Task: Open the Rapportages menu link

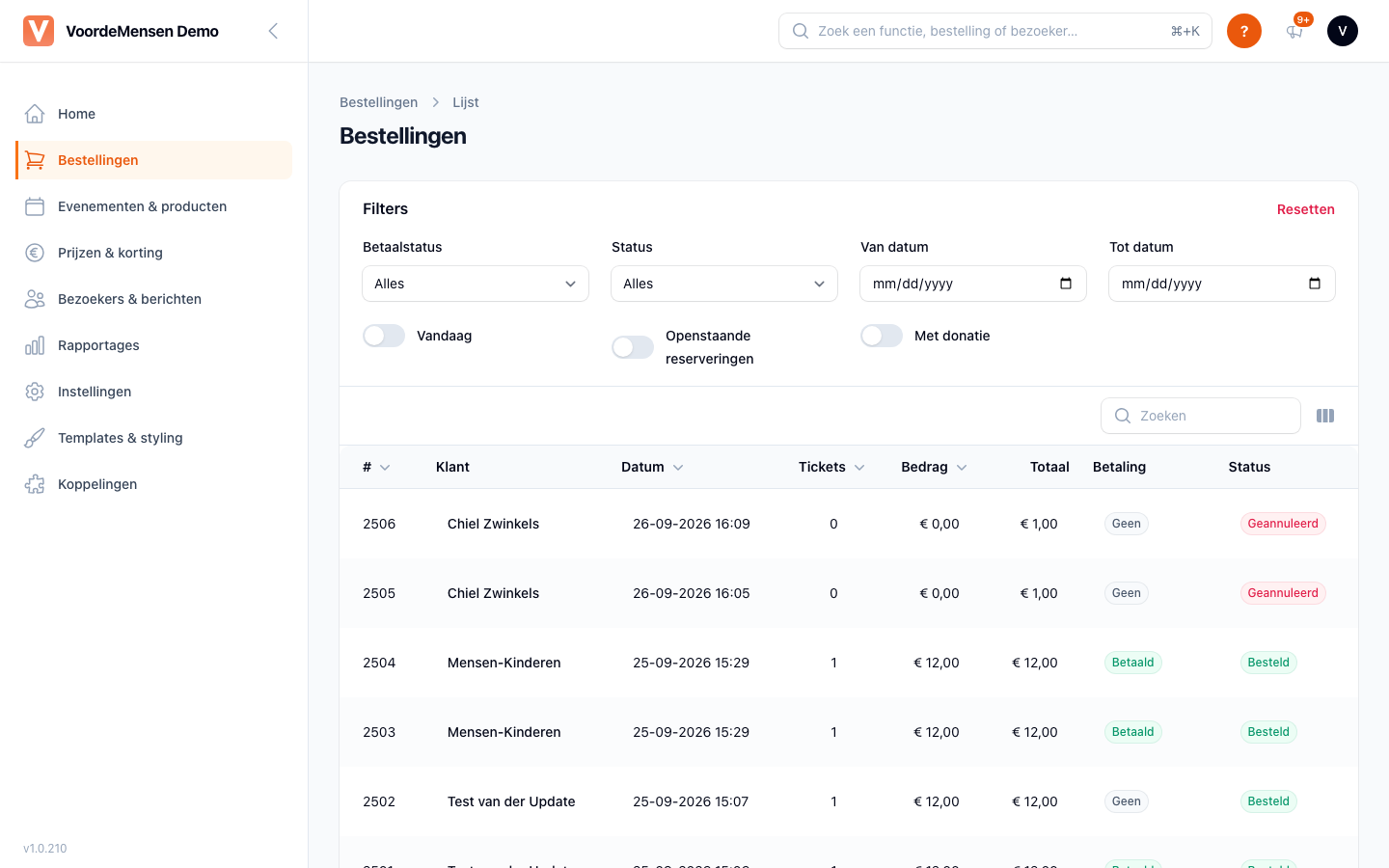Action: [x=154, y=345]
